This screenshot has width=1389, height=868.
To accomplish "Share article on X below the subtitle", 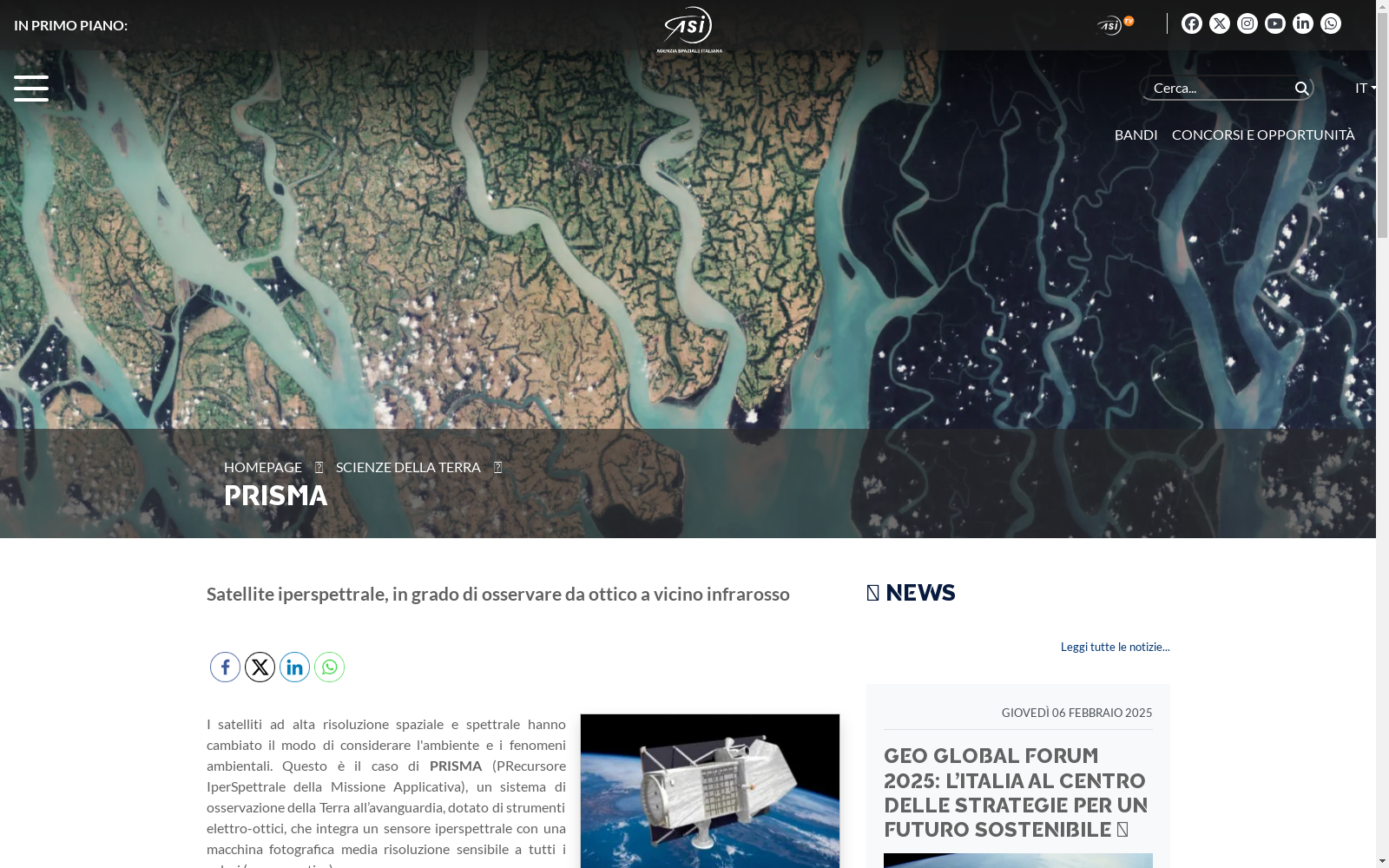I will coord(260,667).
